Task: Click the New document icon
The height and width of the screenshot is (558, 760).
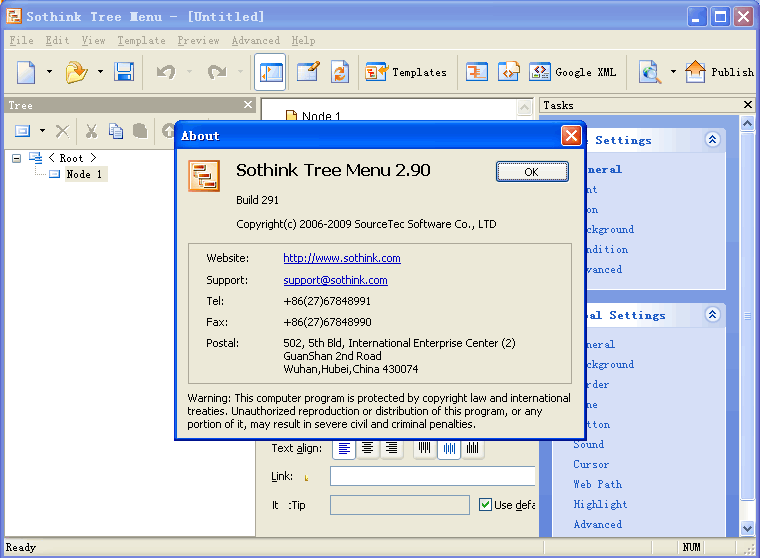Action: (x=26, y=72)
